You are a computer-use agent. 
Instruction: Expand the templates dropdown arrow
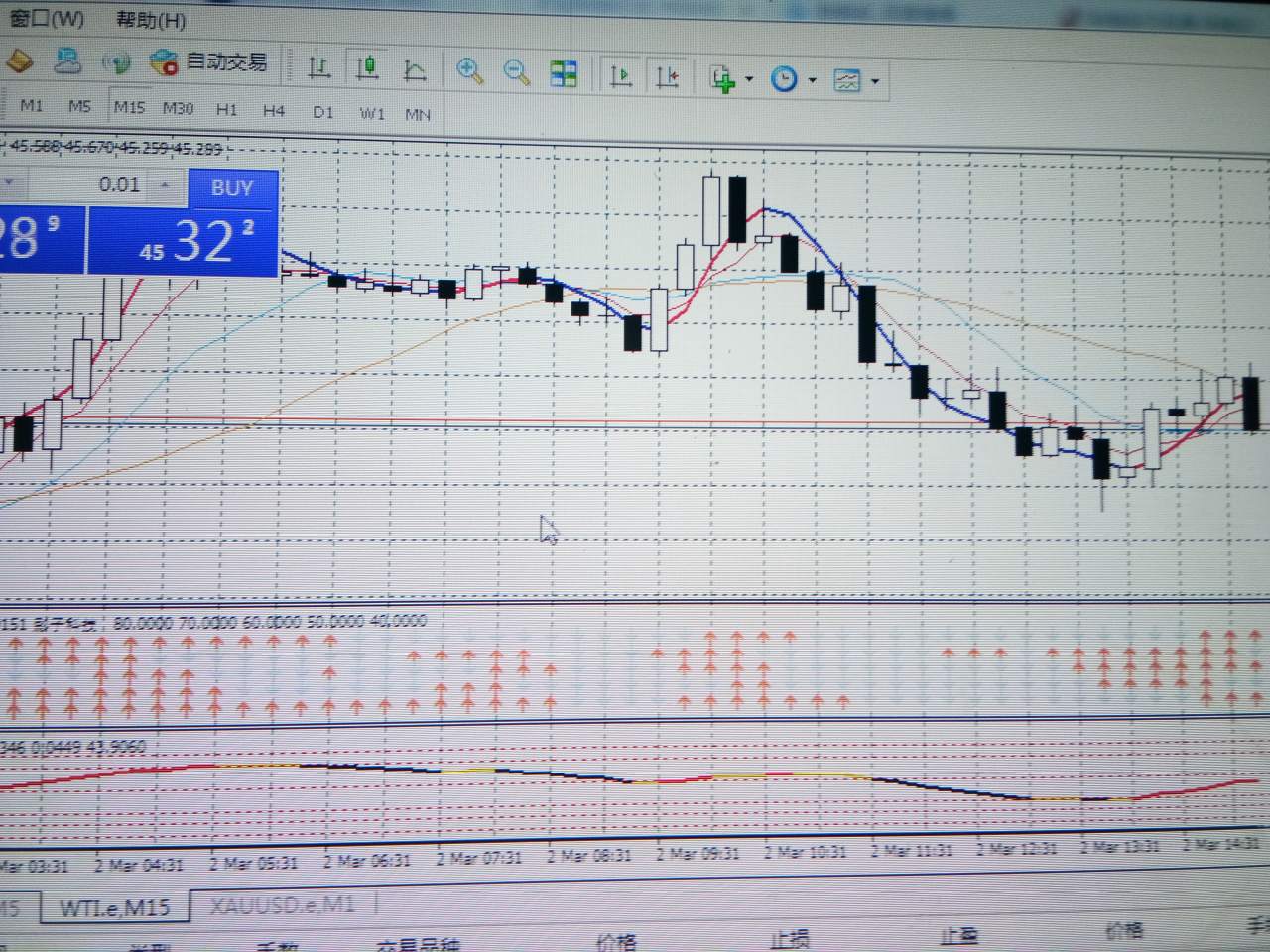pyautogui.click(x=874, y=81)
